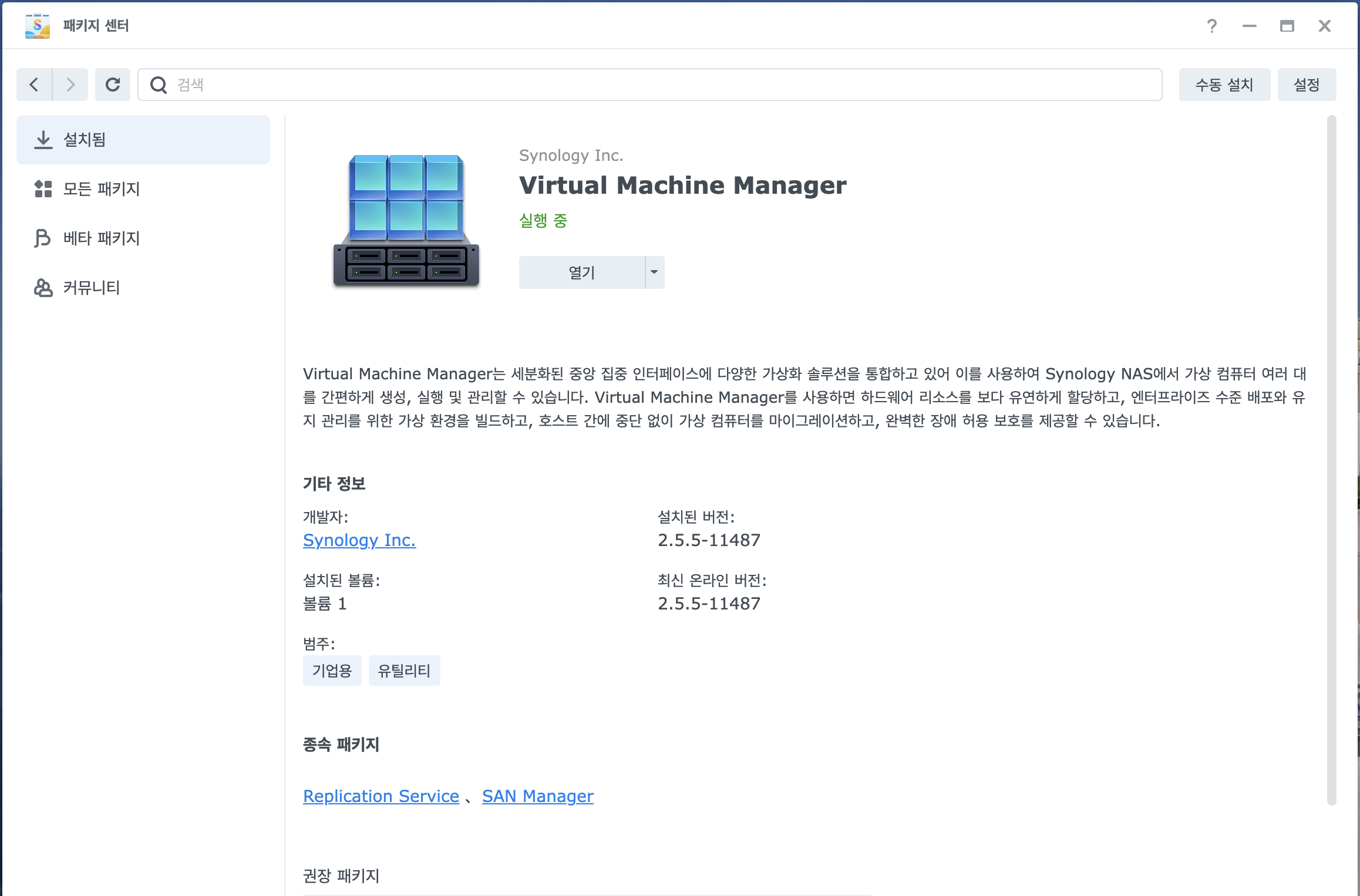Click the Virtual Machine Manager package icon
The image size is (1360, 896).
406,221
